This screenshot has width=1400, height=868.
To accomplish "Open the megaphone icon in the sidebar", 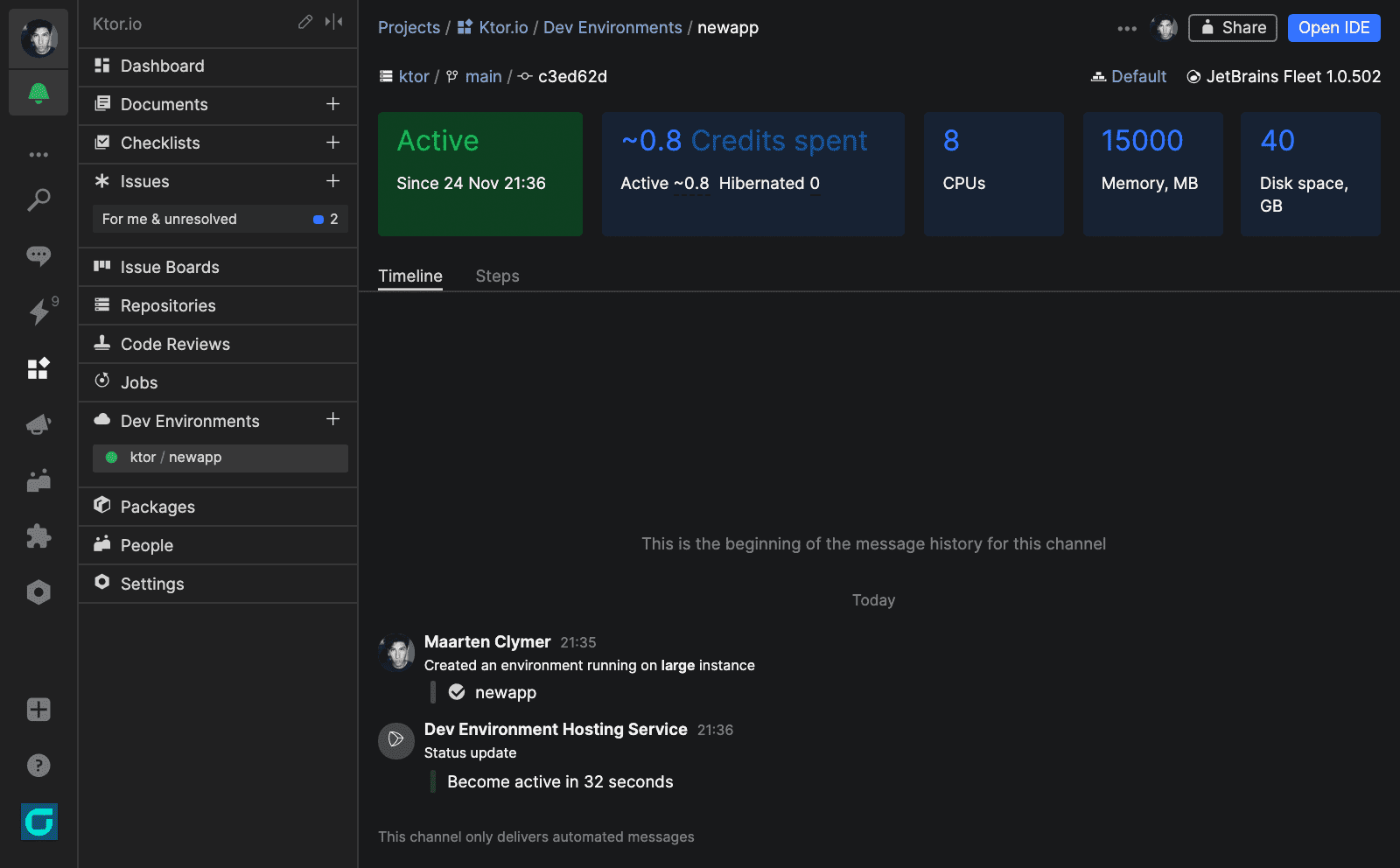I will coord(38,424).
